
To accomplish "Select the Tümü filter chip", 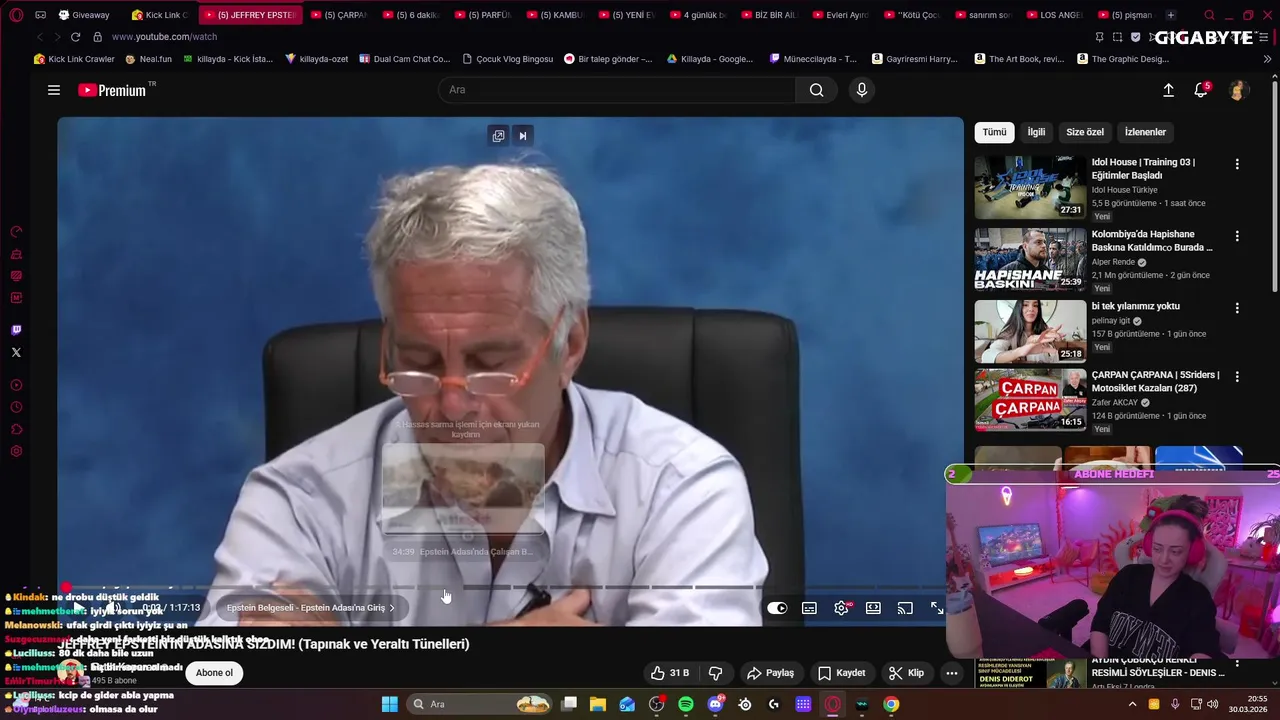I will [994, 132].
